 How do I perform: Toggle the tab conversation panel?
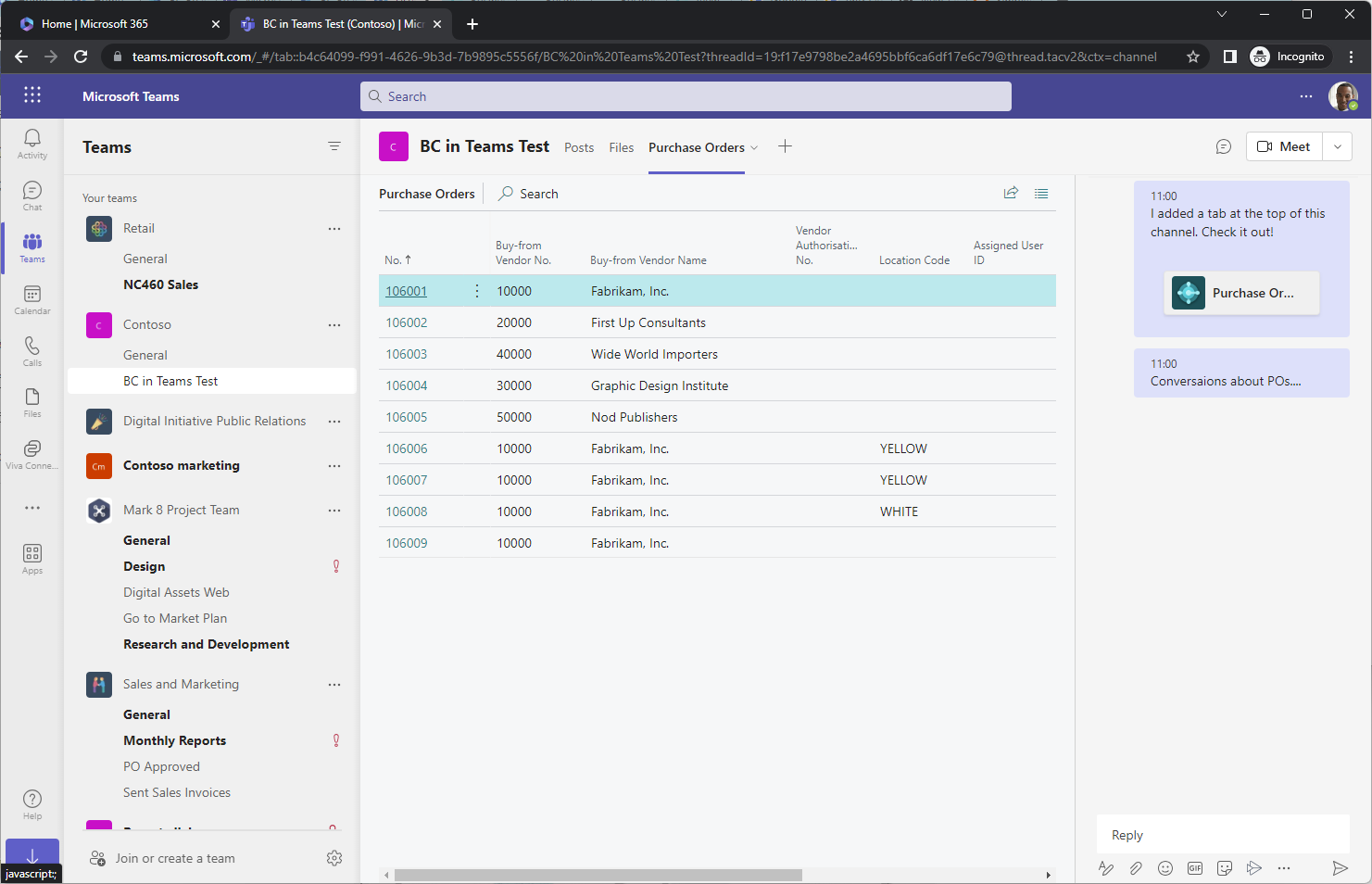click(x=1224, y=146)
